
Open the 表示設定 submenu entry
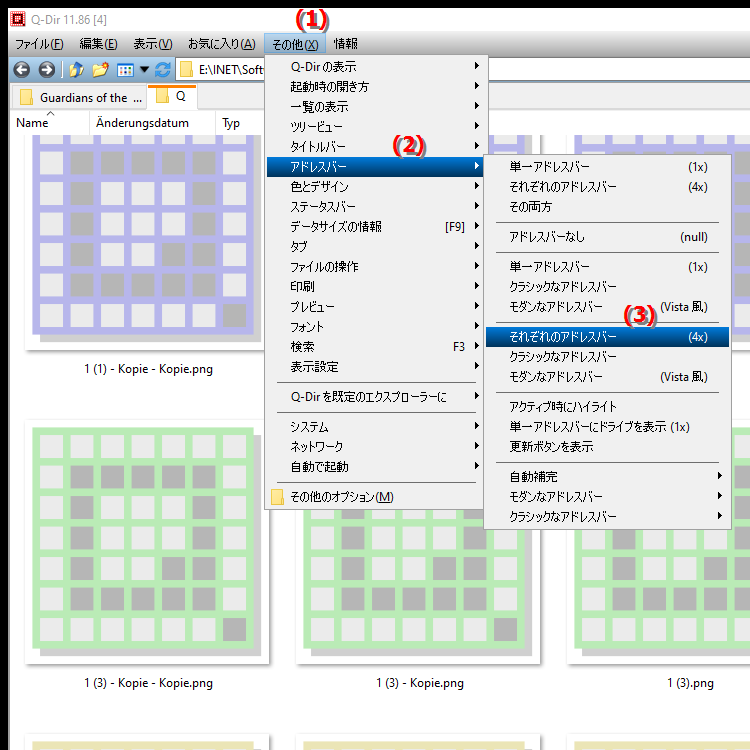(375, 367)
